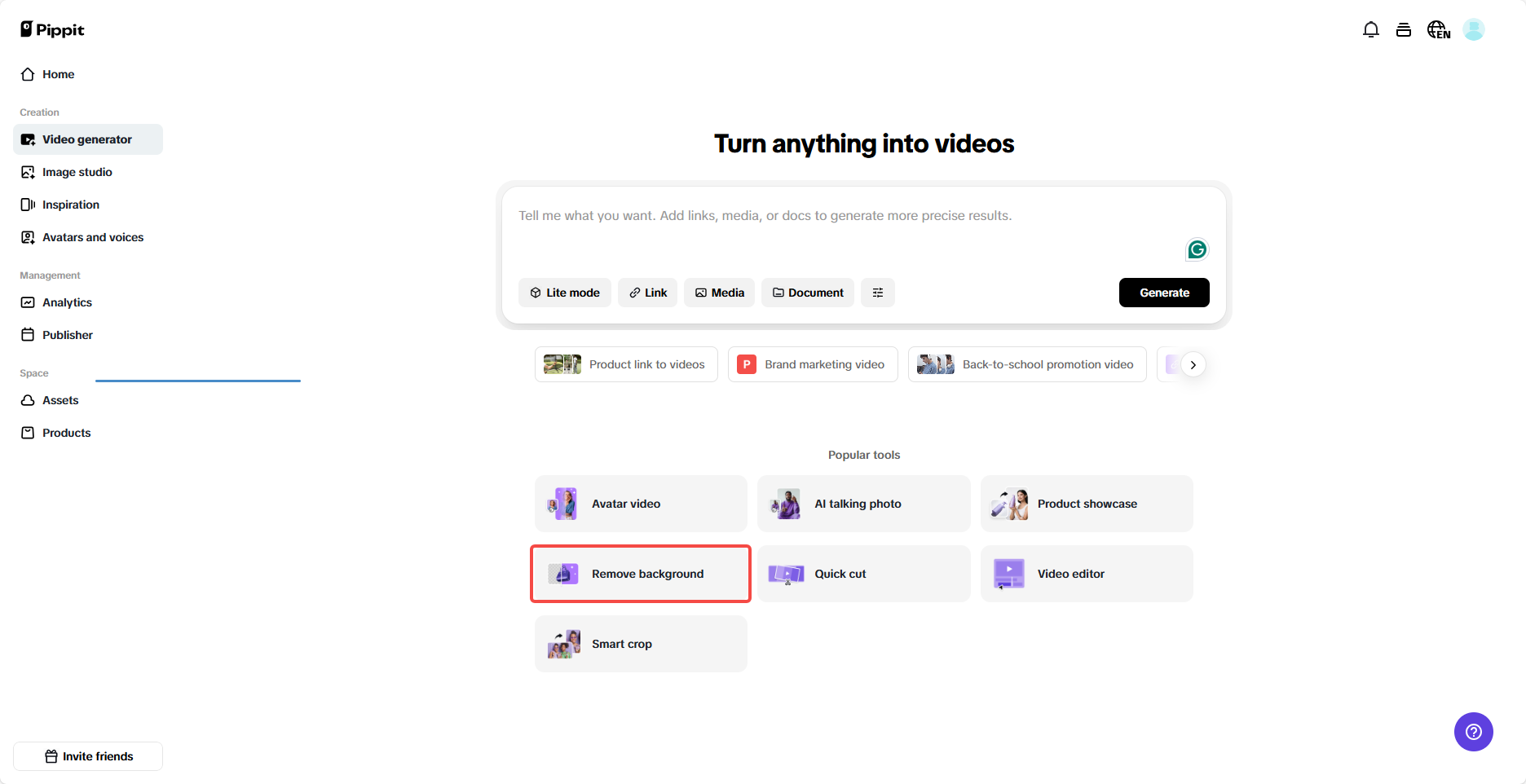Toggle Lite mode

click(565, 293)
